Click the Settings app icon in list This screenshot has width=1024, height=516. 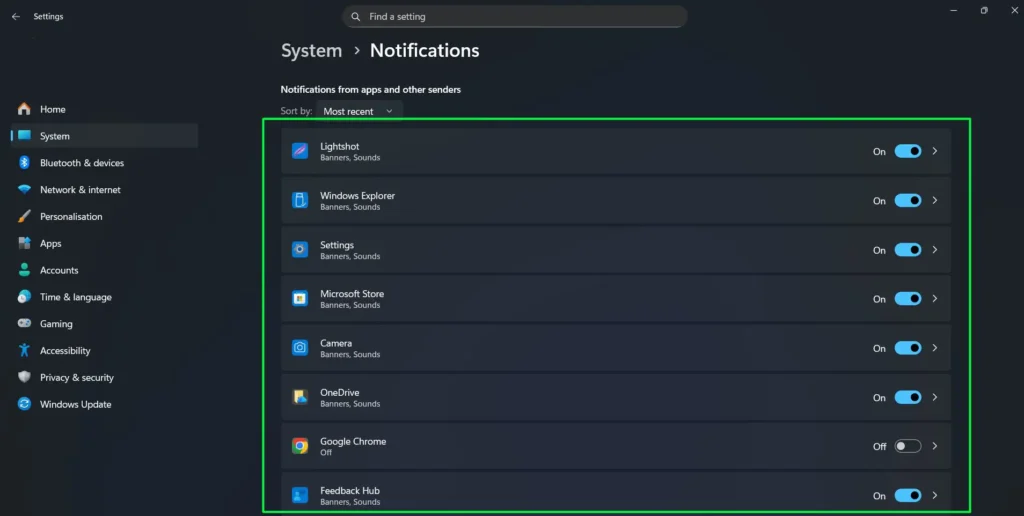pyautogui.click(x=300, y=250)
